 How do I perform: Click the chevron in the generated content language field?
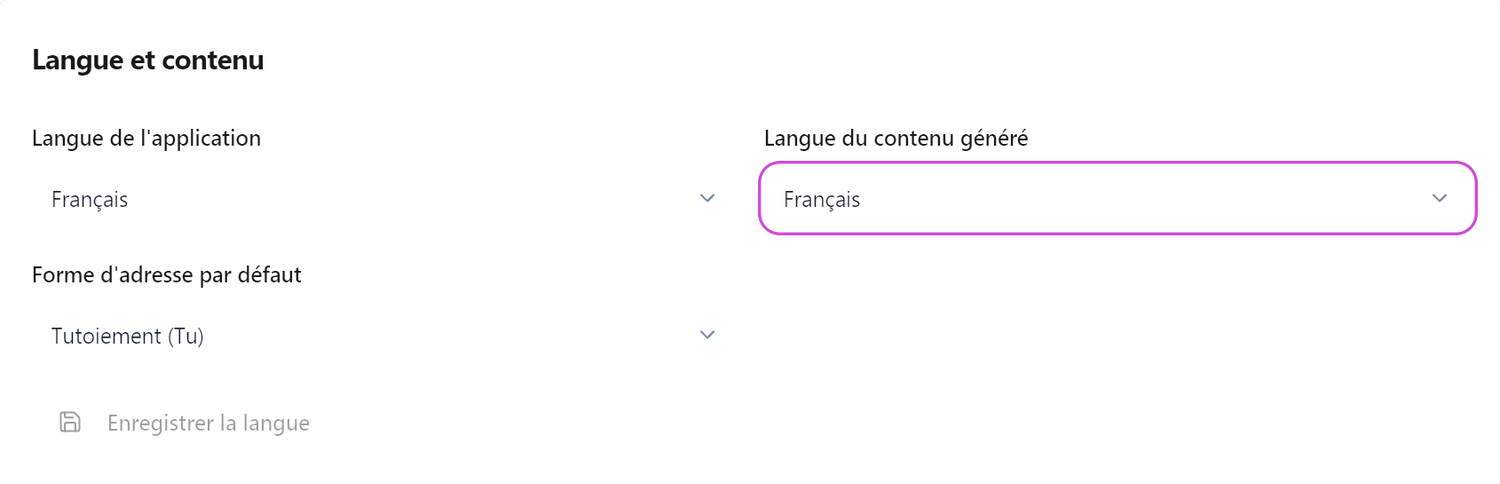1440,199
